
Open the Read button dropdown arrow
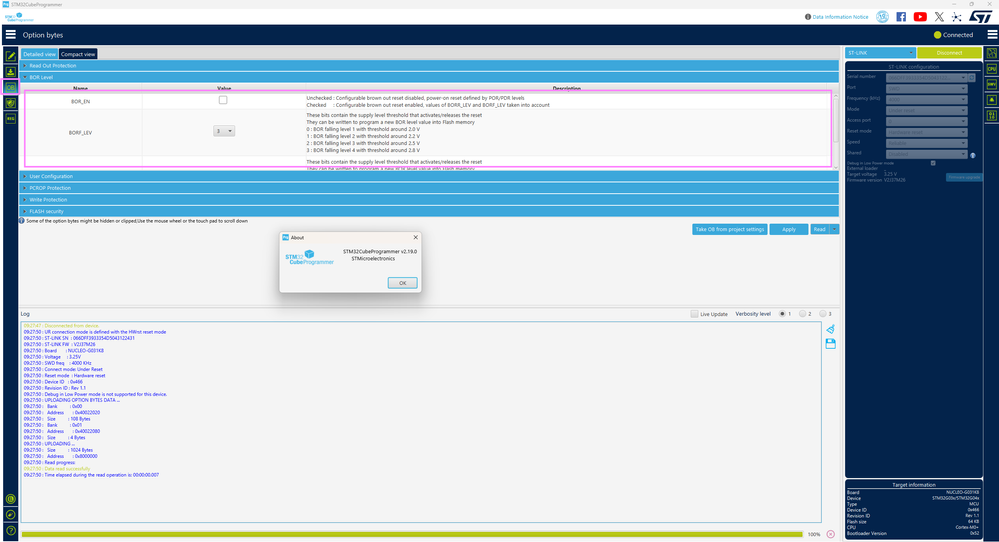coord(834,229)
